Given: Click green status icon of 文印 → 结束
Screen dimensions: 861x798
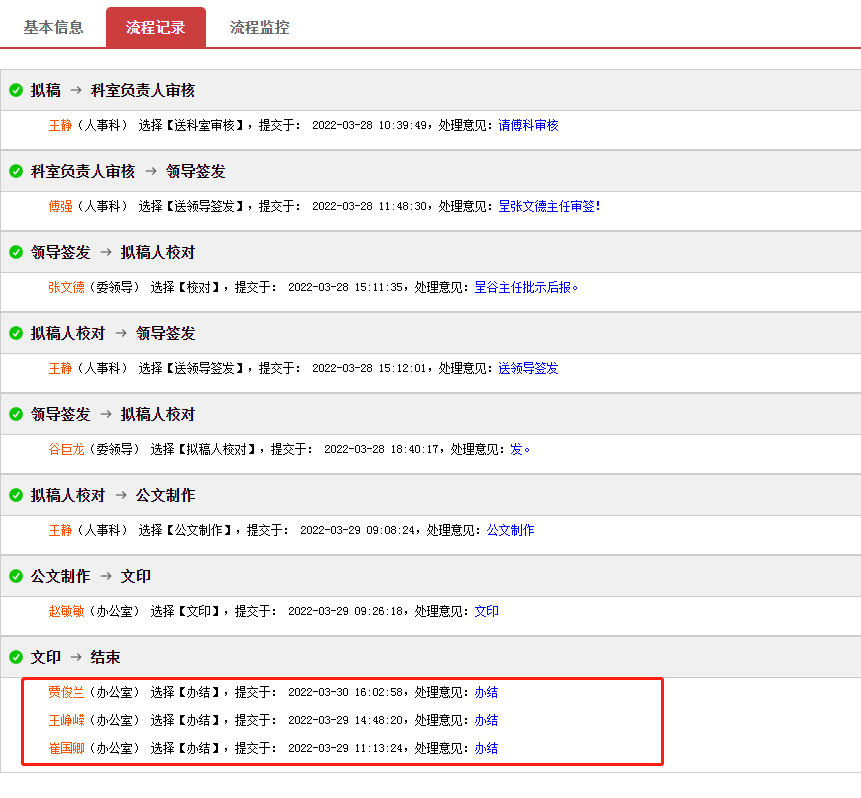Looking at the screenshot, I should pyautogui.click(x=16, y=657).
